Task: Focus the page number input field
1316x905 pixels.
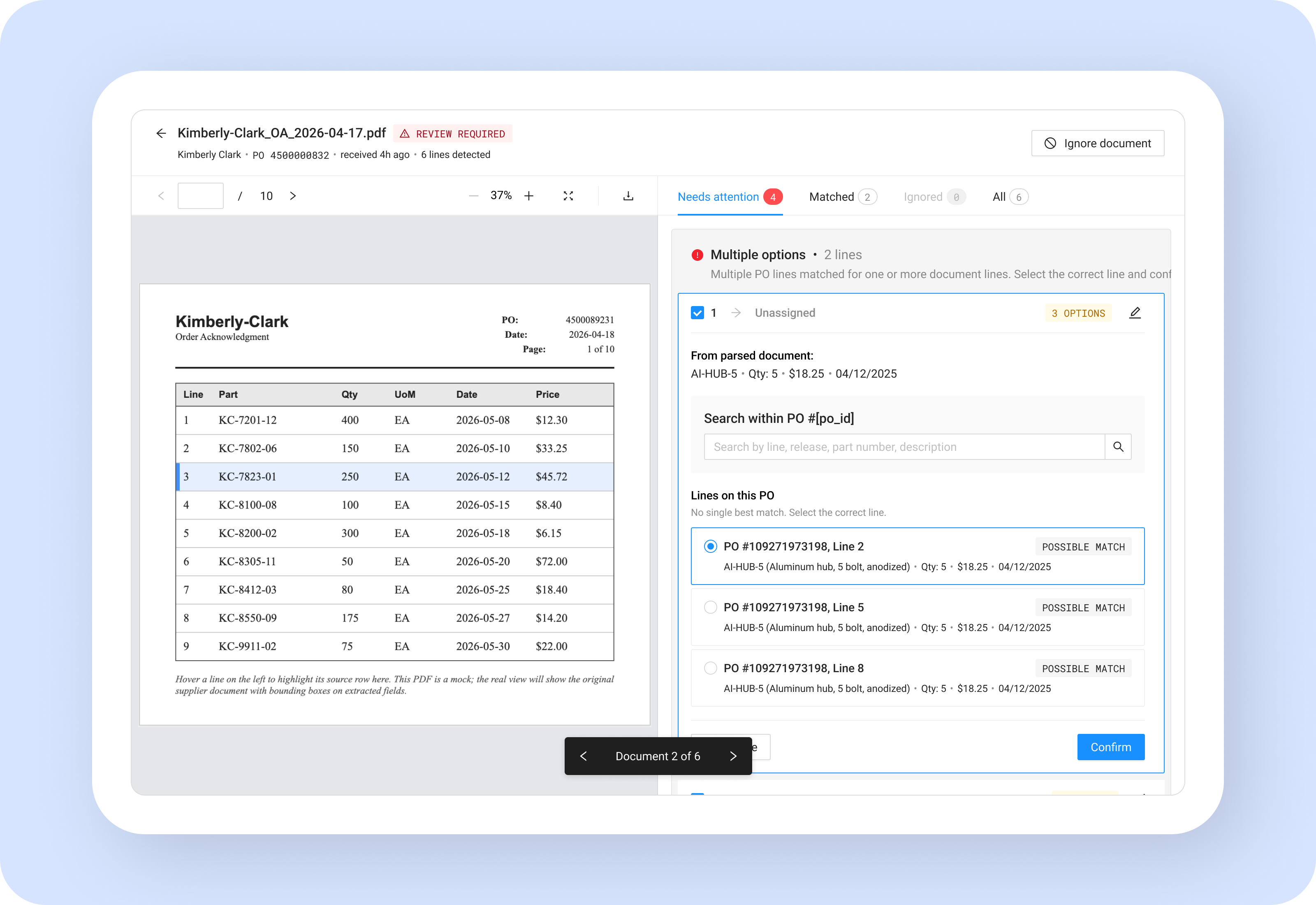Action: pos(201,196)
